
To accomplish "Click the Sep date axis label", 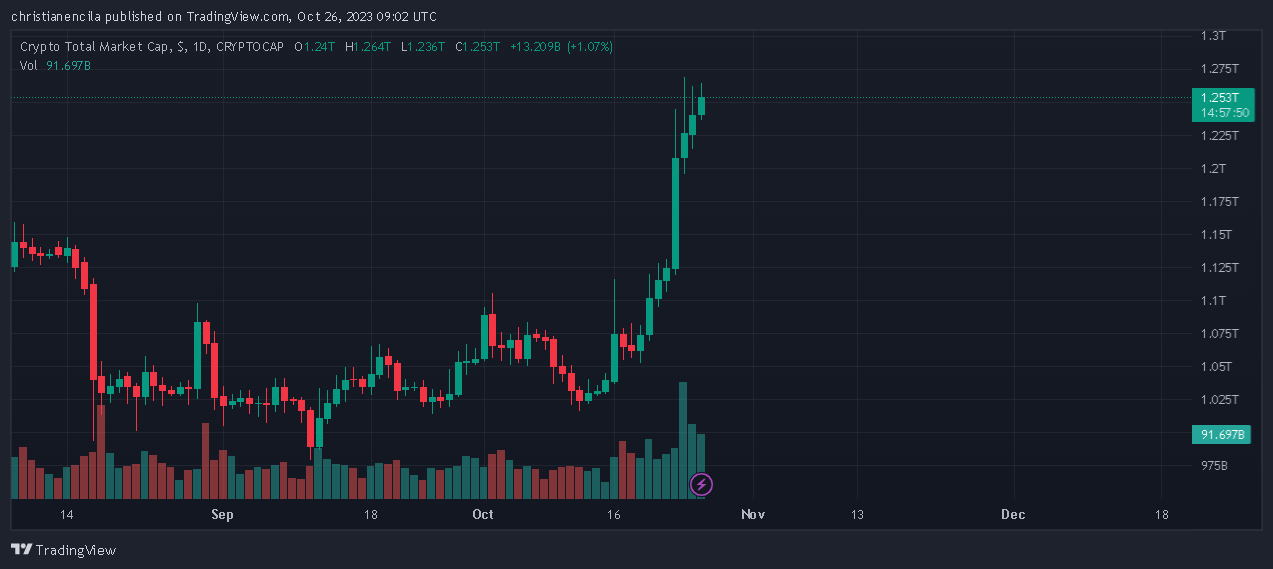I will (223, 514).
